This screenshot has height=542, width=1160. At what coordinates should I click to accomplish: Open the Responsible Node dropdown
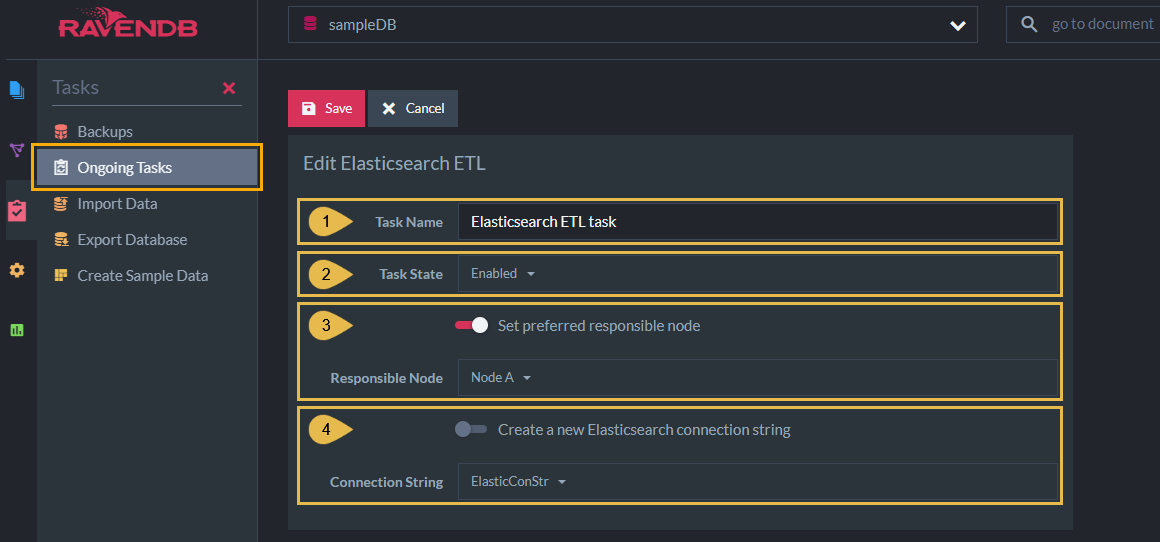click(758, 378)
